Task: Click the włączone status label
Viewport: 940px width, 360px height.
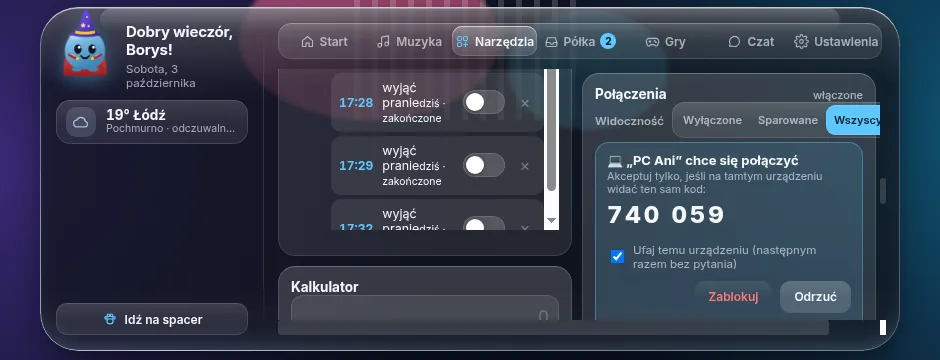Action: click(837, 95)
